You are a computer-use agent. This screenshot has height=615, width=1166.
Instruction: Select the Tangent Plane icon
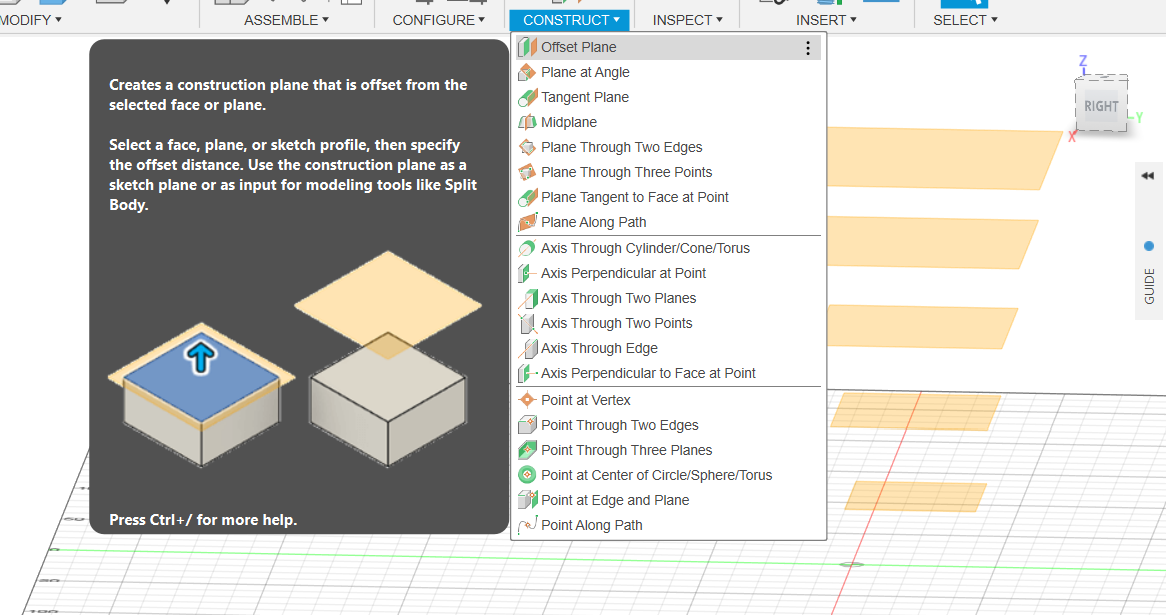pos(527,97)
